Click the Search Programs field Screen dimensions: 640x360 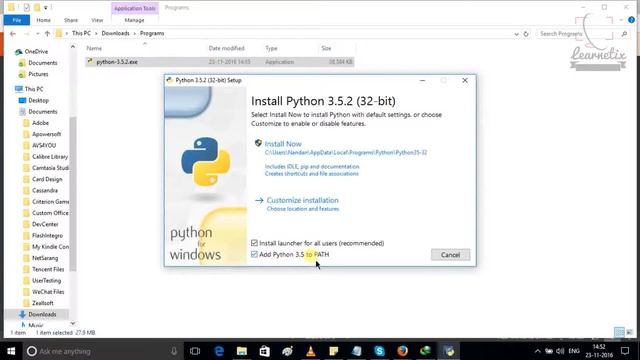click(x=579, y=34)
